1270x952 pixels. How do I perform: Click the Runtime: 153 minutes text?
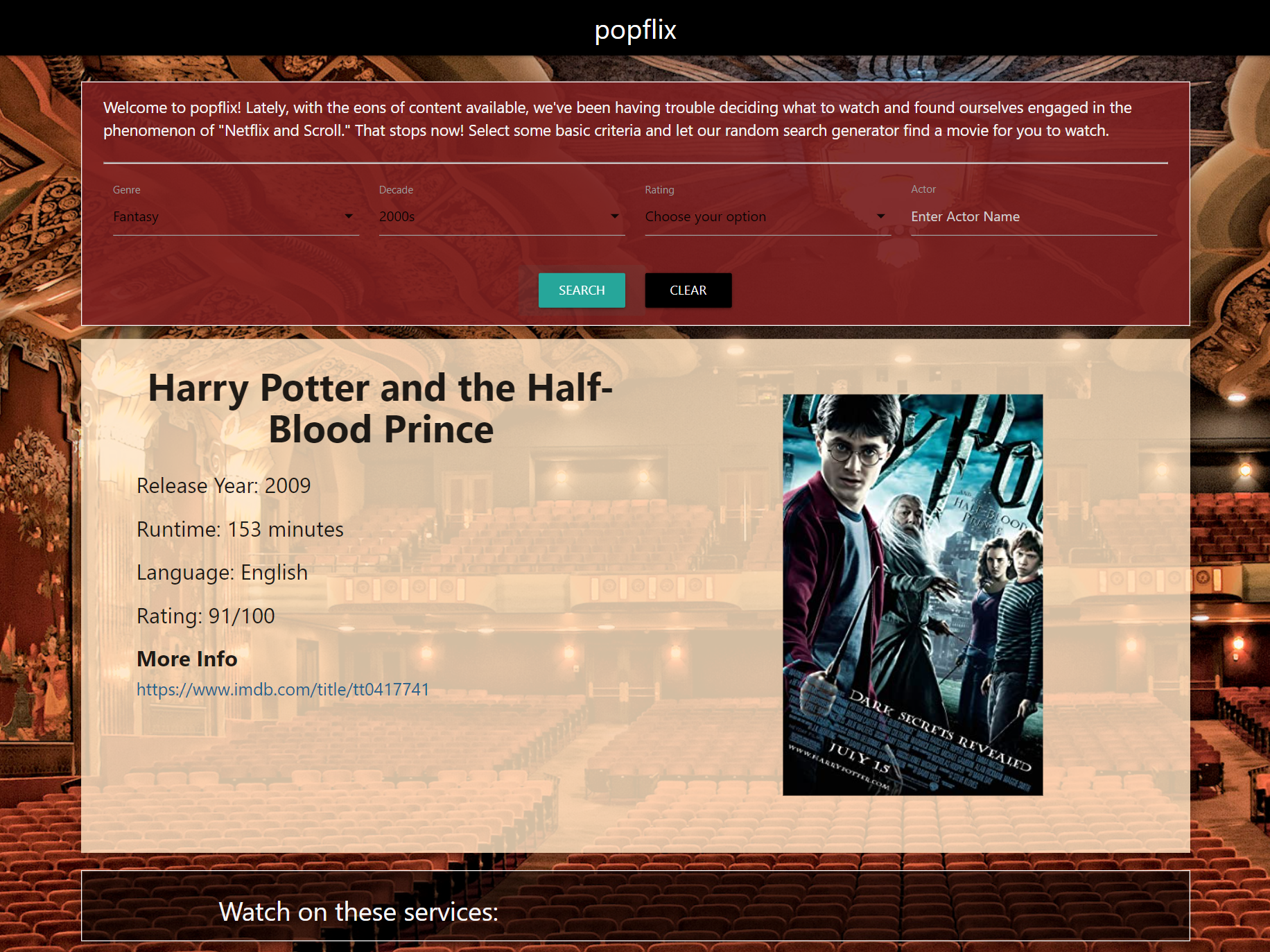point(240,529)
